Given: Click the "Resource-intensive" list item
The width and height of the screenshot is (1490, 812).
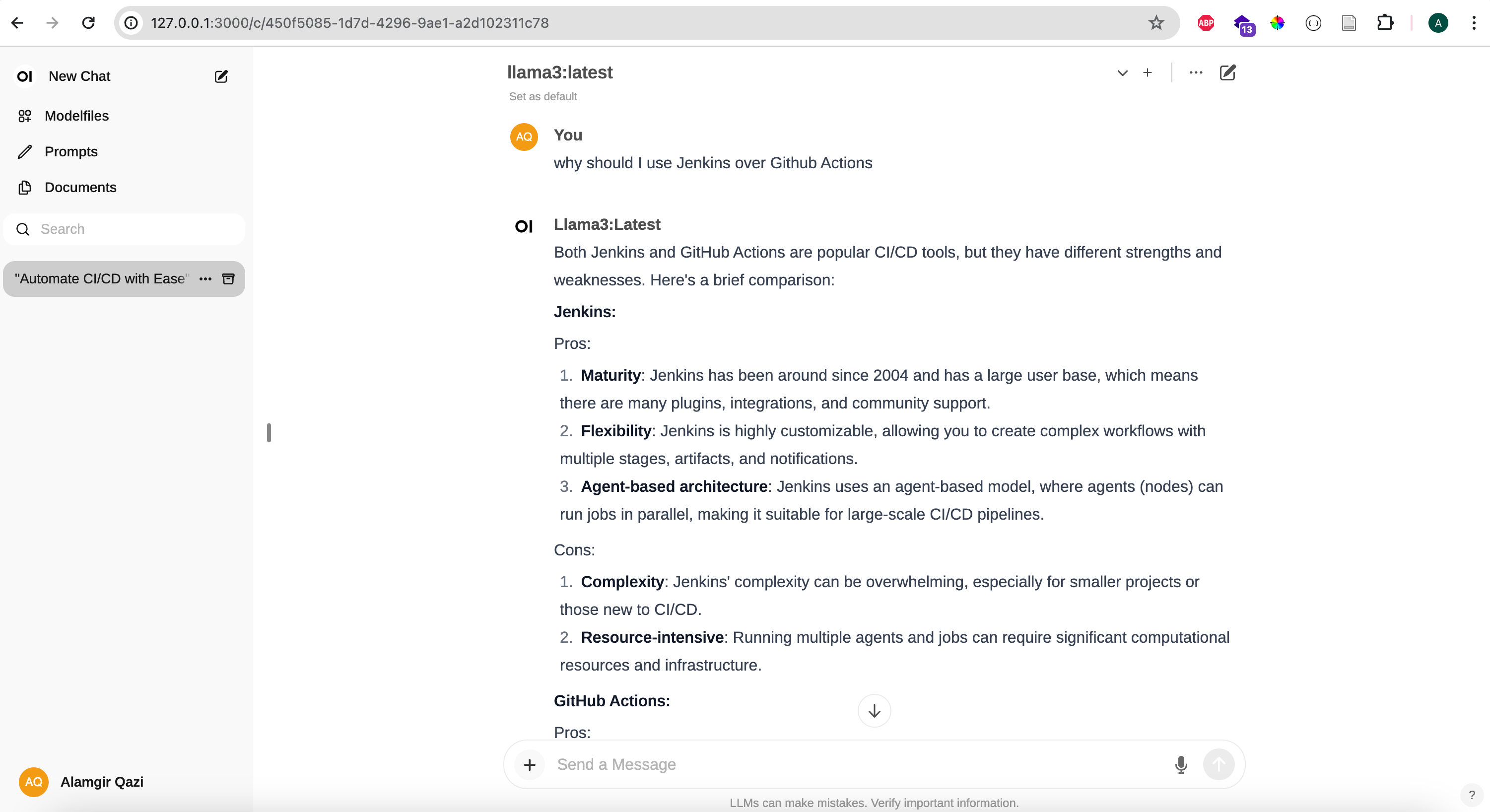Looking at the screenshot, I should 653,637.
